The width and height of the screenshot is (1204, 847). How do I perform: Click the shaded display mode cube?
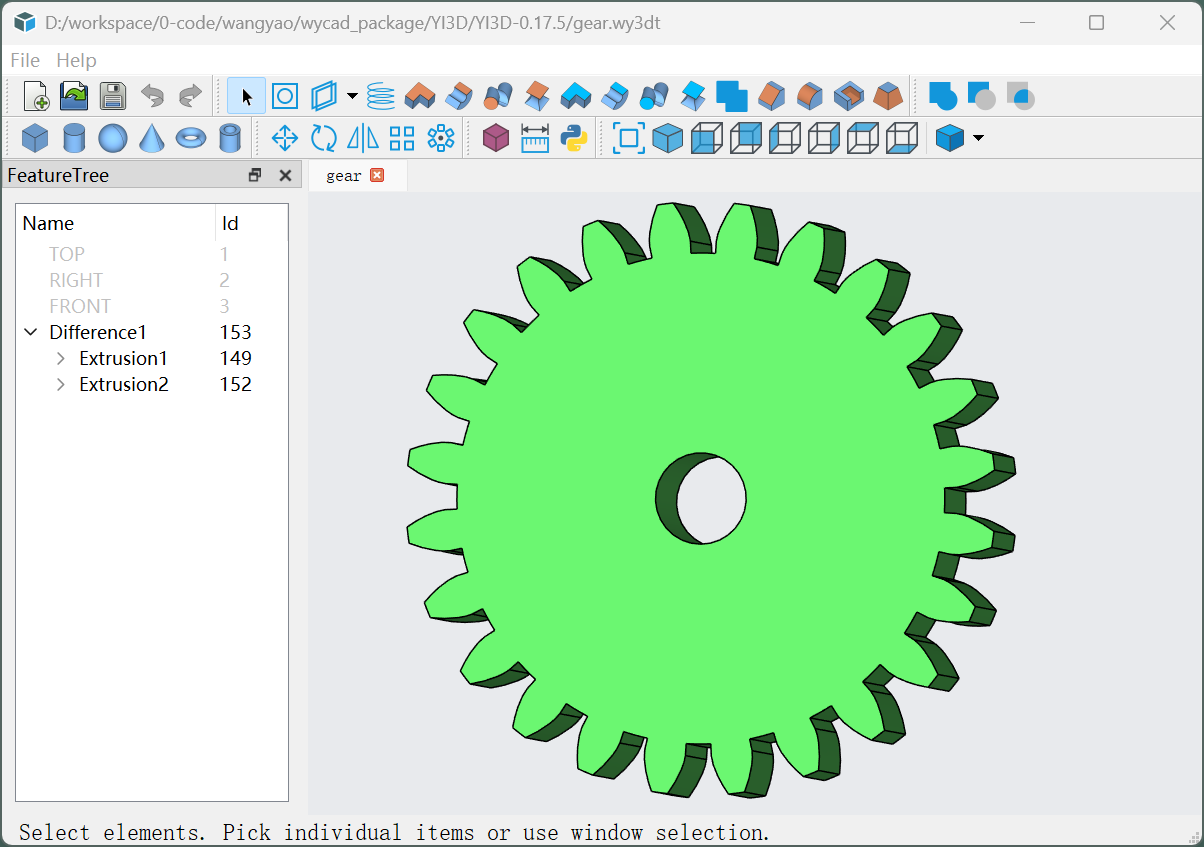pyautogui.click(x=950, y=138)
